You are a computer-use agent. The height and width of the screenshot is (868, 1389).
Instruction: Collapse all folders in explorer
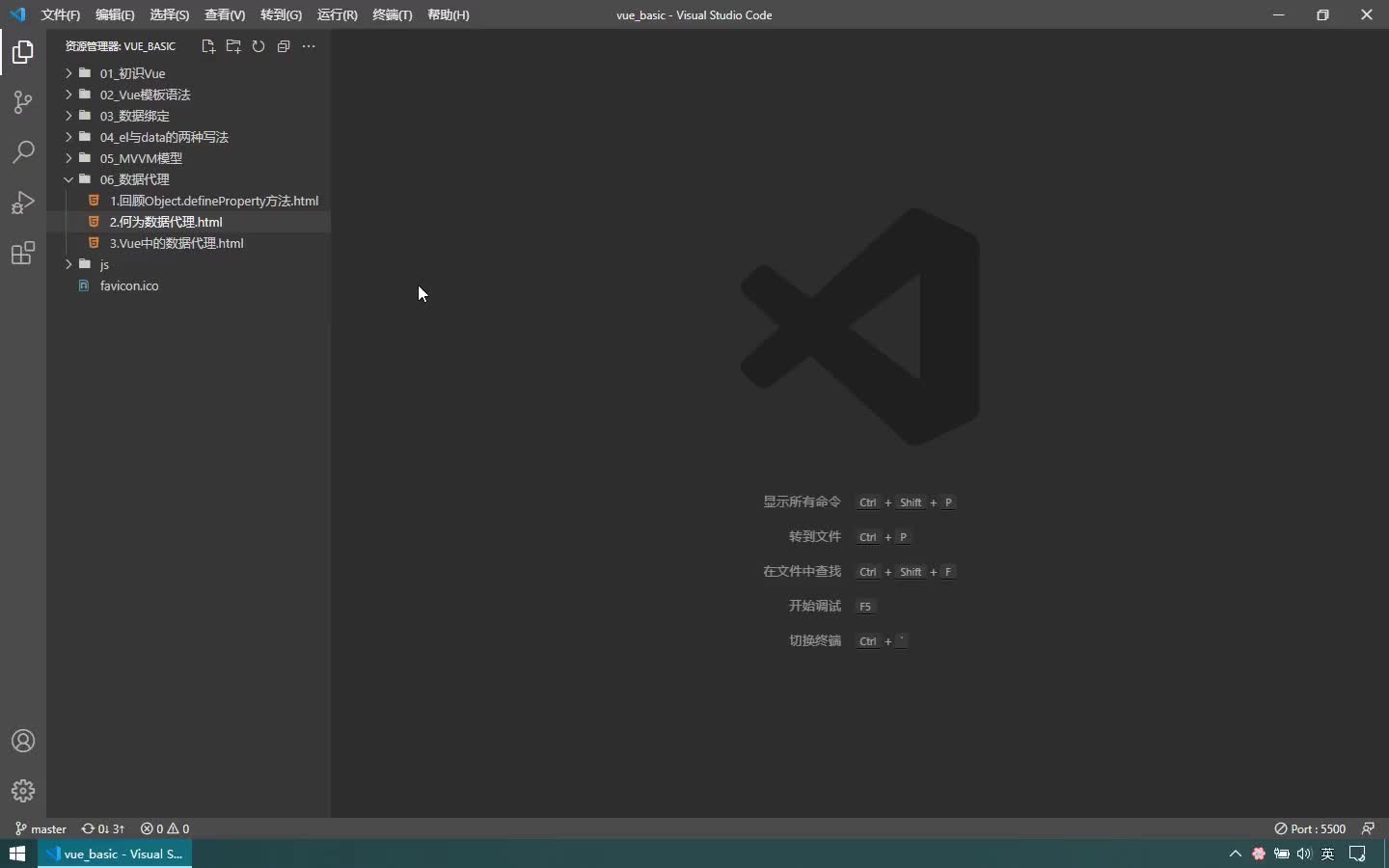[284, 46]
